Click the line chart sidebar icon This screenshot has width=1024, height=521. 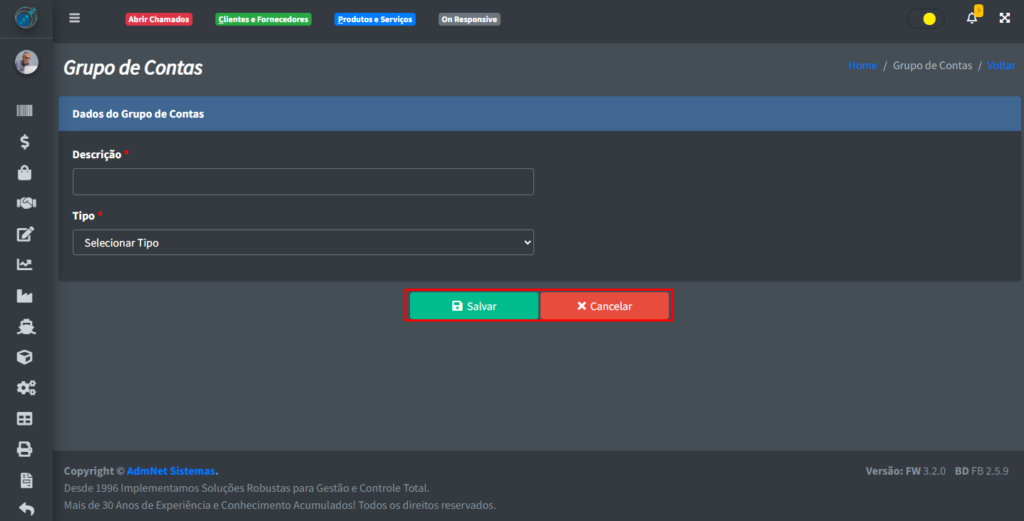click(x=25, y=265)
